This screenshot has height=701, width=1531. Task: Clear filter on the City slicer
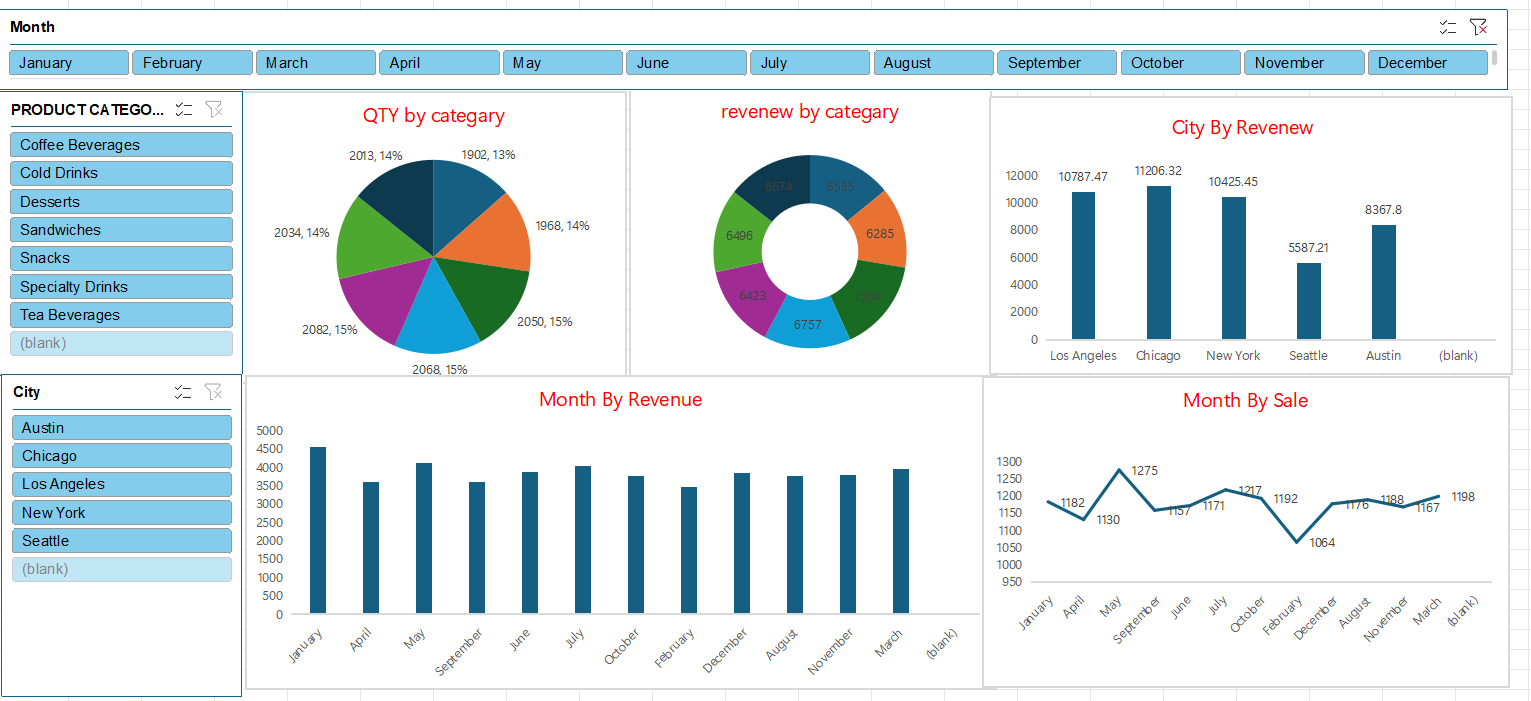point(213,392)
